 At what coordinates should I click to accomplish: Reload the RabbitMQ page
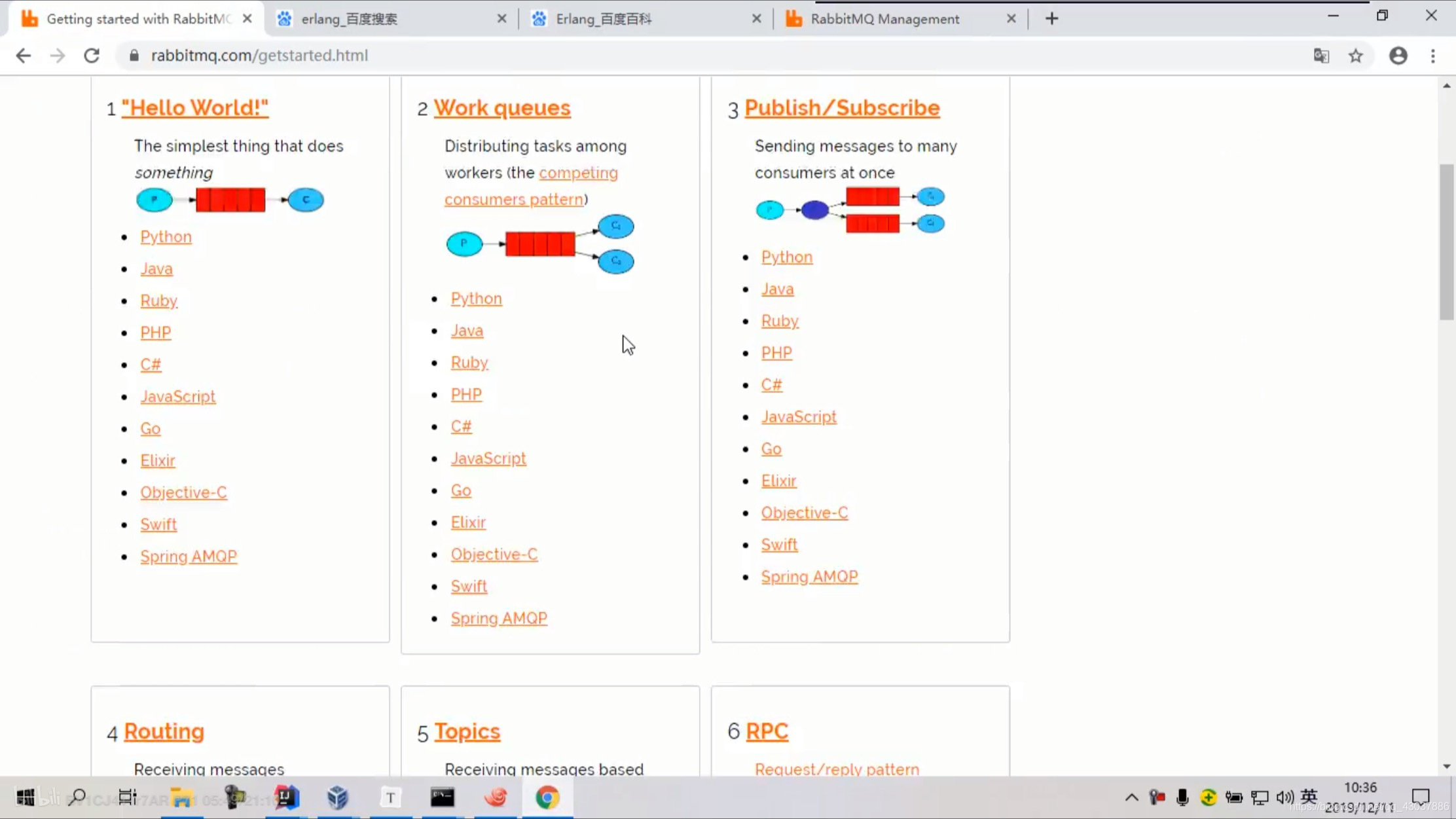pos(92,56)
